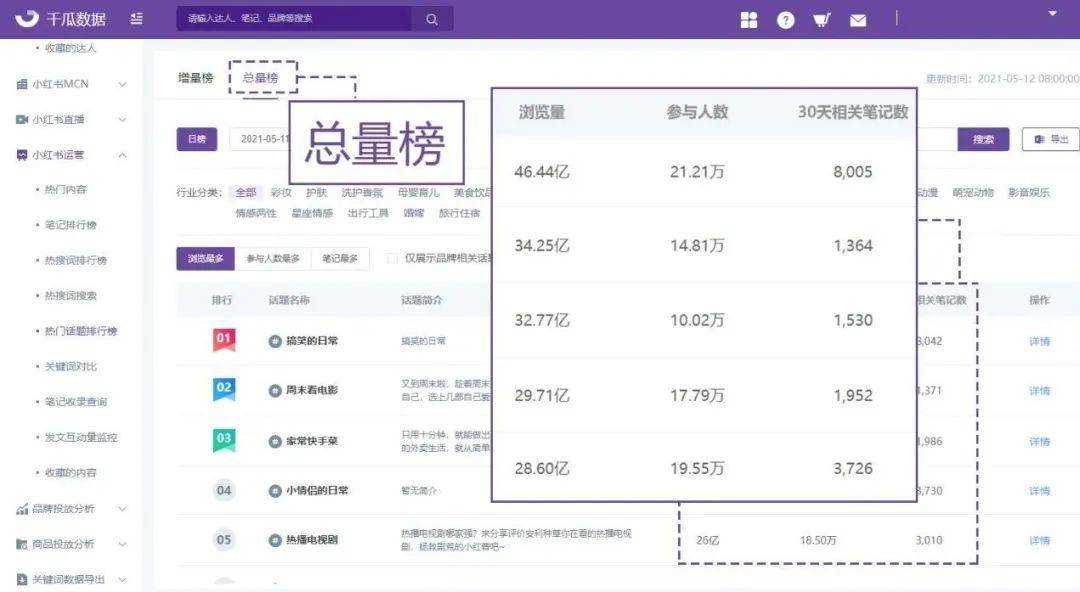This screenshot has height=592, width=1080.
Task: Expand the 小红书直播 sidebar section
Action: pyautogui.click(x=72, y=119)
